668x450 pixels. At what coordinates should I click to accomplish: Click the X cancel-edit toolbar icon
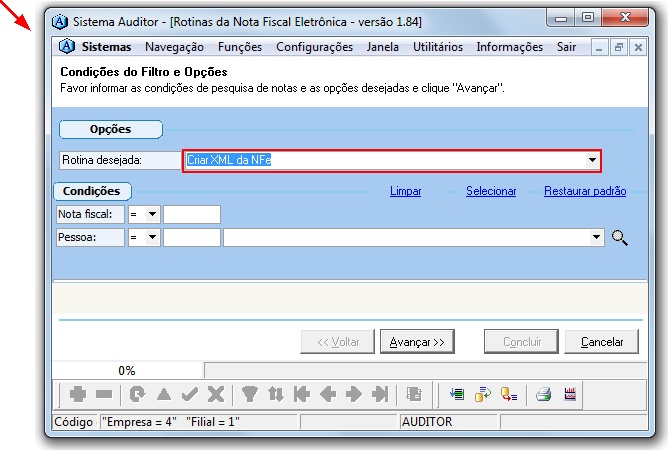[216, 394]
